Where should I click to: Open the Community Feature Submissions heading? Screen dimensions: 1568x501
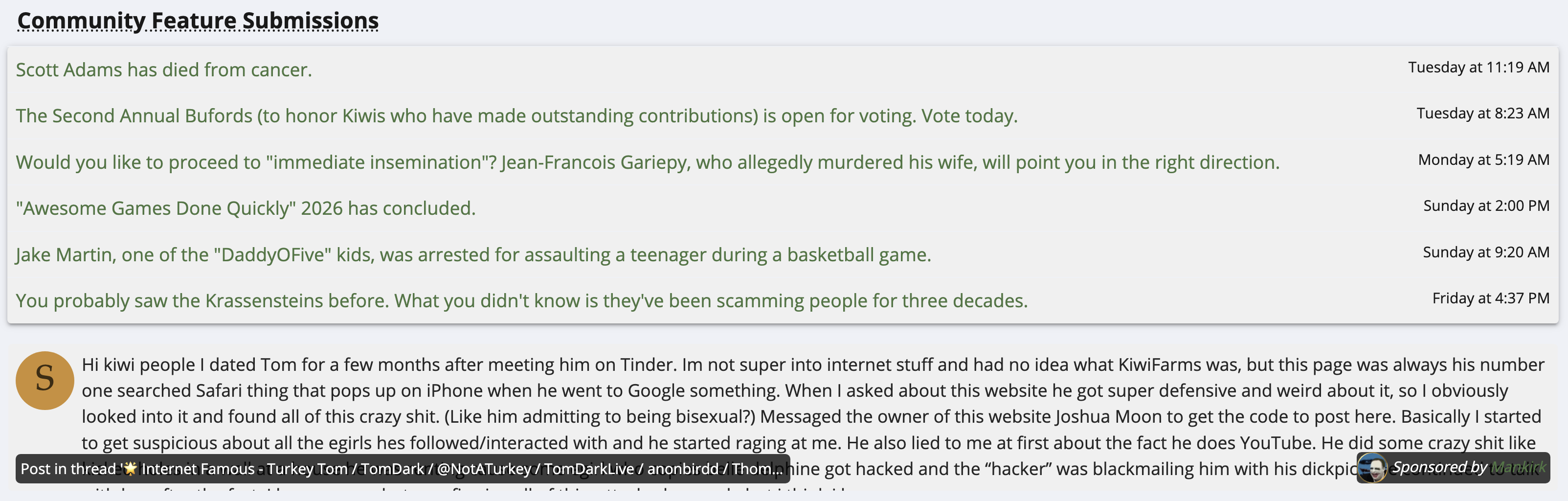[198, 21]
